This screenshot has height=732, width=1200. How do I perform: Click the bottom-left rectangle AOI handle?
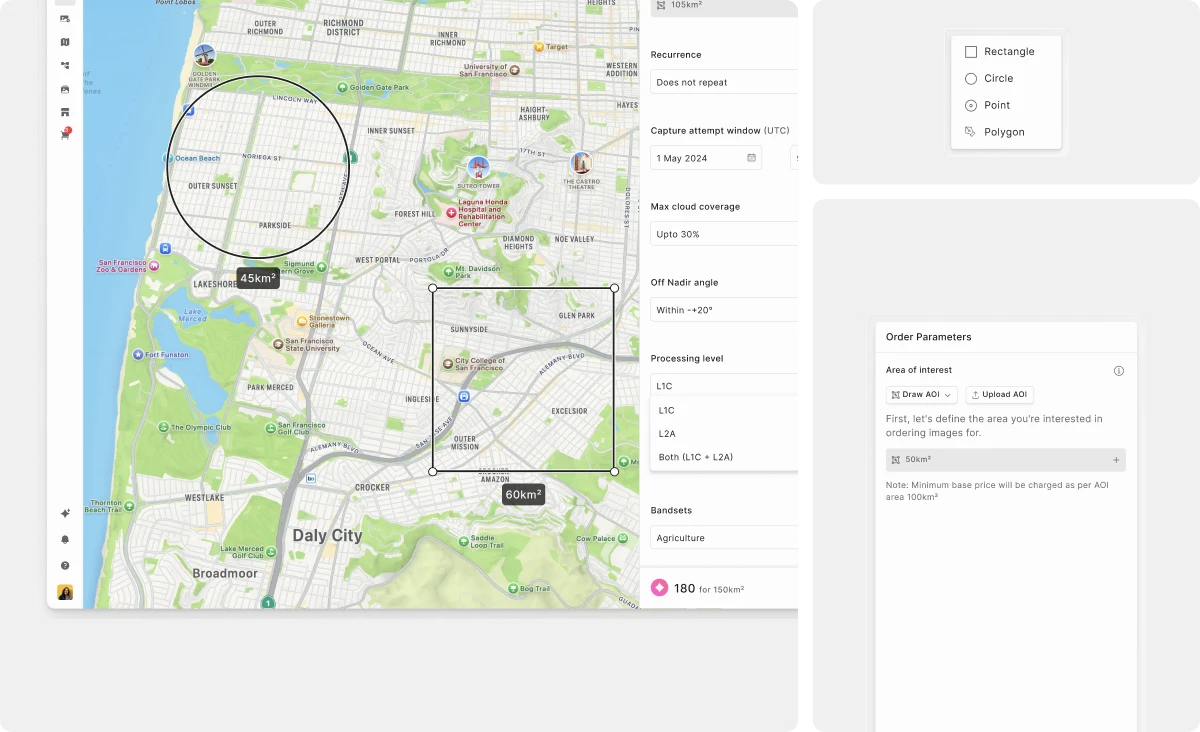pos(433,471)
